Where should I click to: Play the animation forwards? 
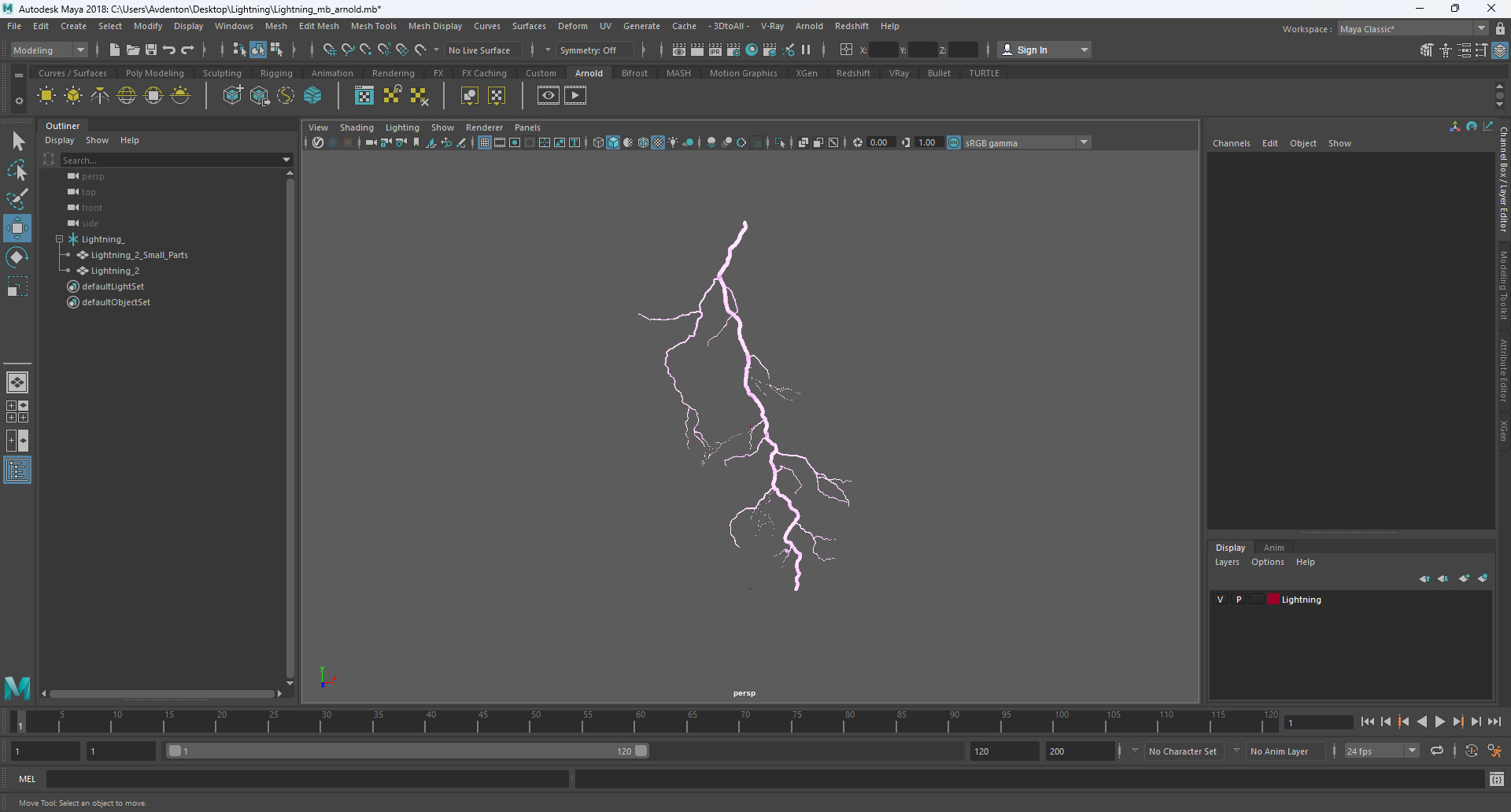[x=1439, y=722]
